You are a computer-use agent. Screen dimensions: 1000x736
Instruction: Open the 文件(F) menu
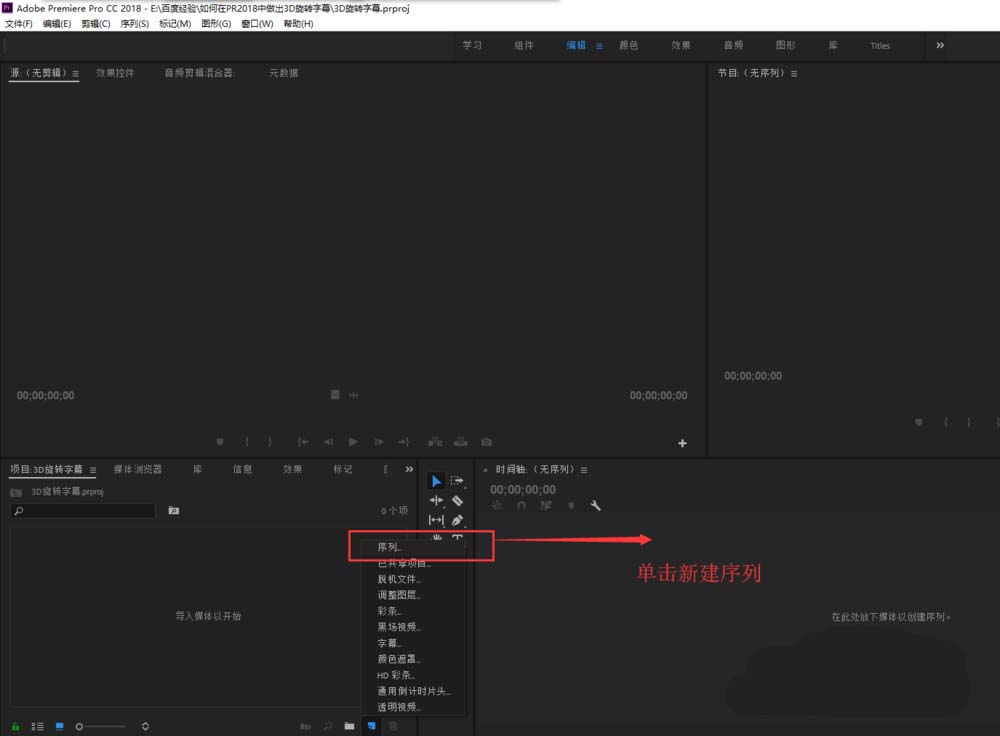pyautogui.click(x=20, y=23)
